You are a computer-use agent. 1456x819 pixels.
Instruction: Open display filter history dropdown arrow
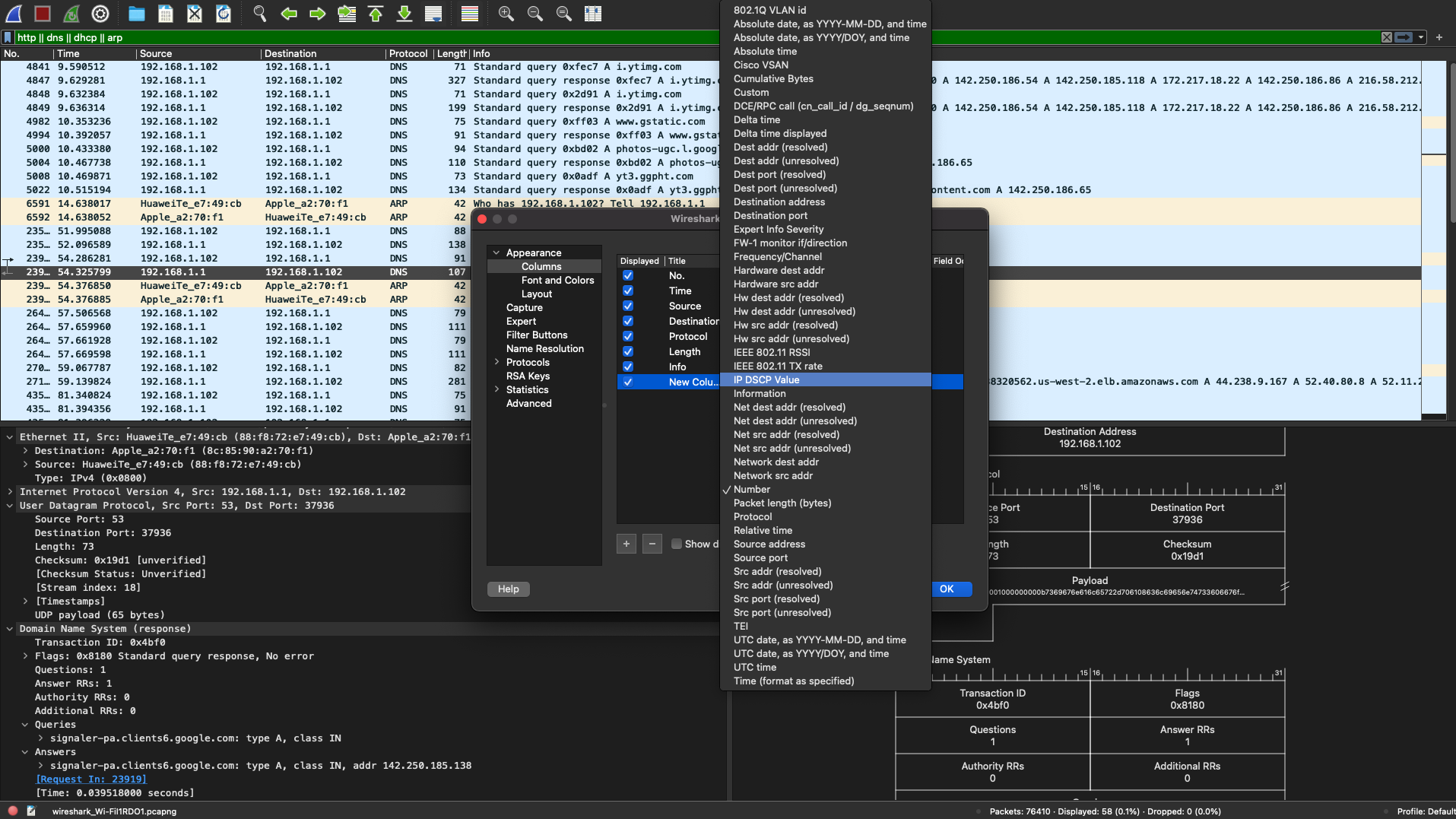(1421, 37)
